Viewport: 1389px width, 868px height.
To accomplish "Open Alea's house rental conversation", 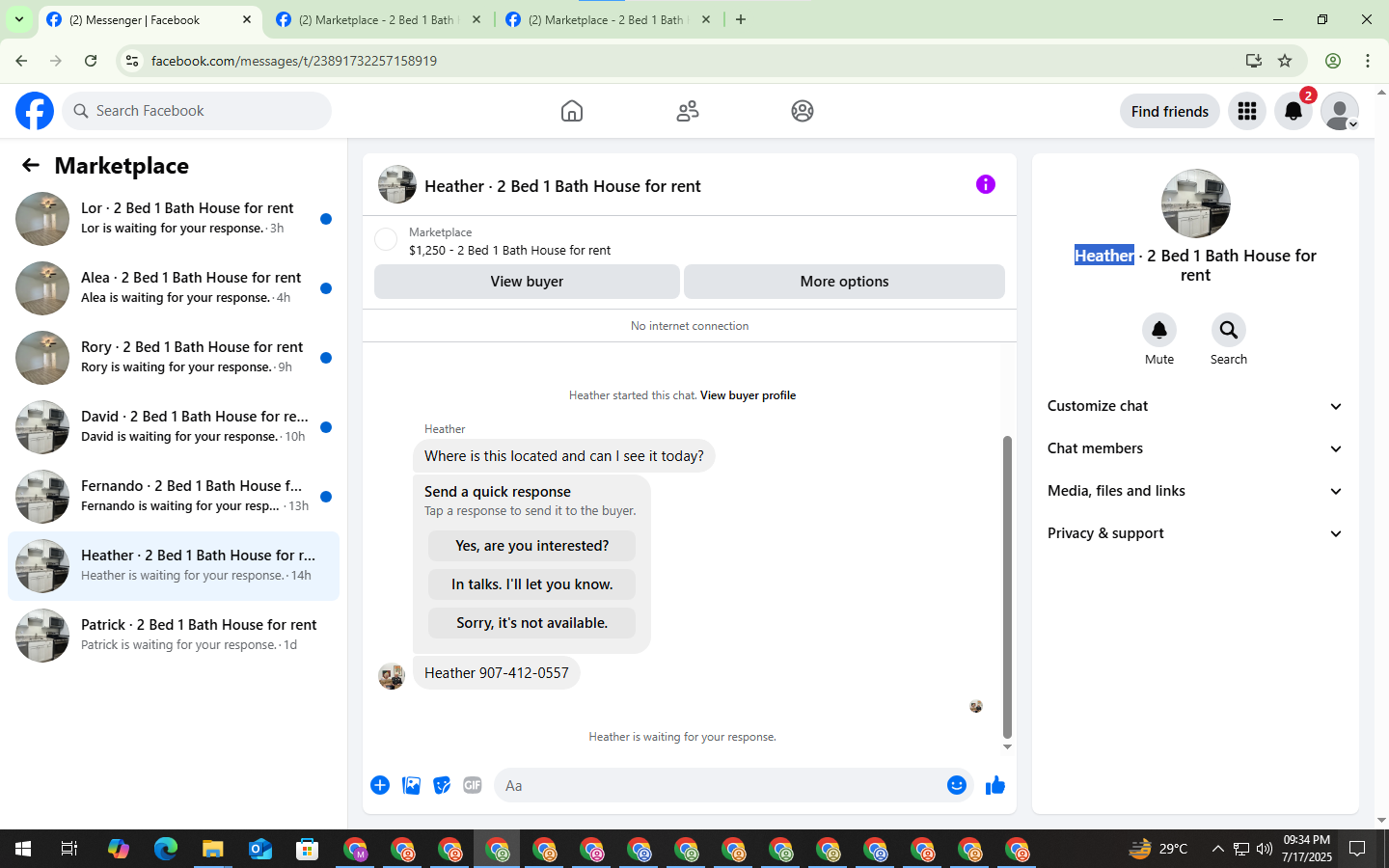I will (x=174, y=288).
